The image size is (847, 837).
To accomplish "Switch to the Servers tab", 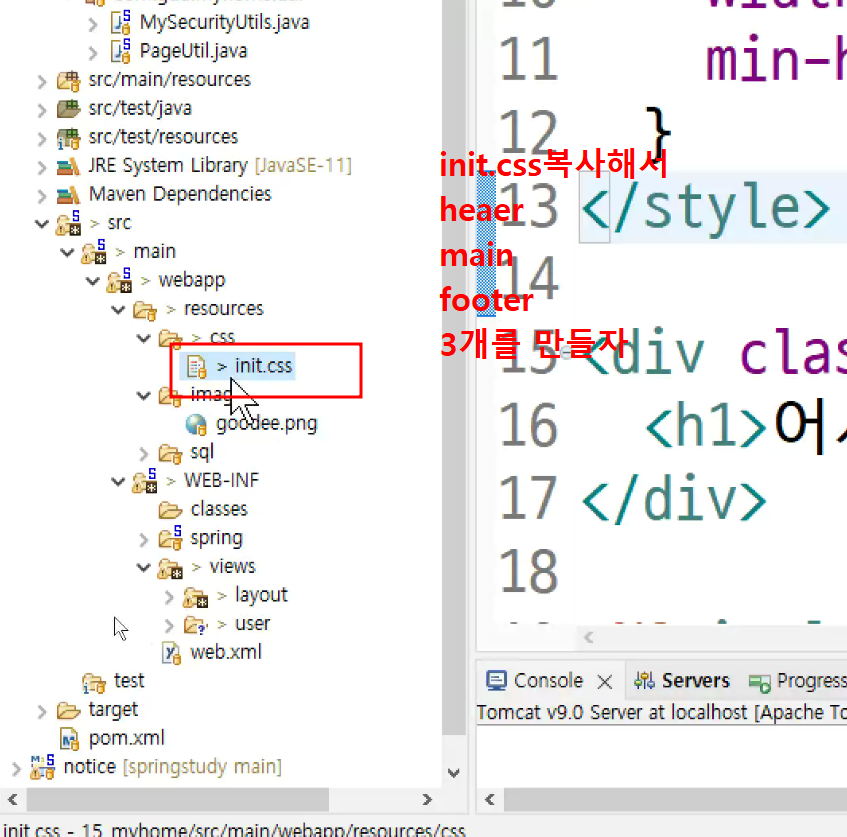I will tap(682, 681).
